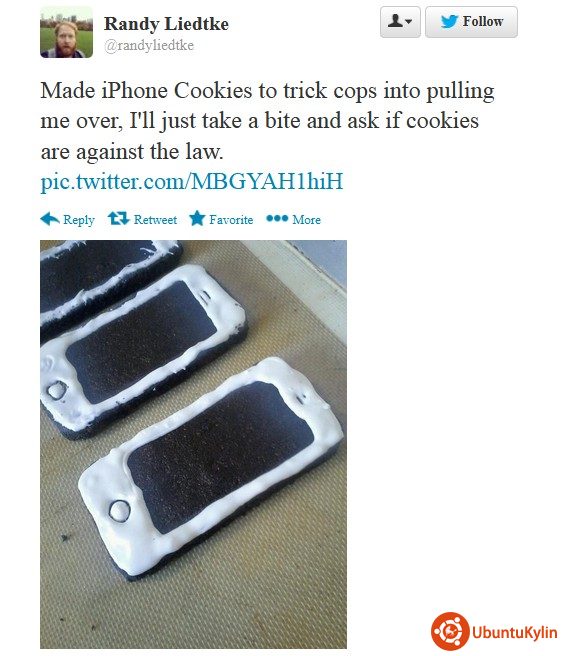Click the Retweet arrows icon
The width and height of the screenshot is (565, 656).
[118, 218]
